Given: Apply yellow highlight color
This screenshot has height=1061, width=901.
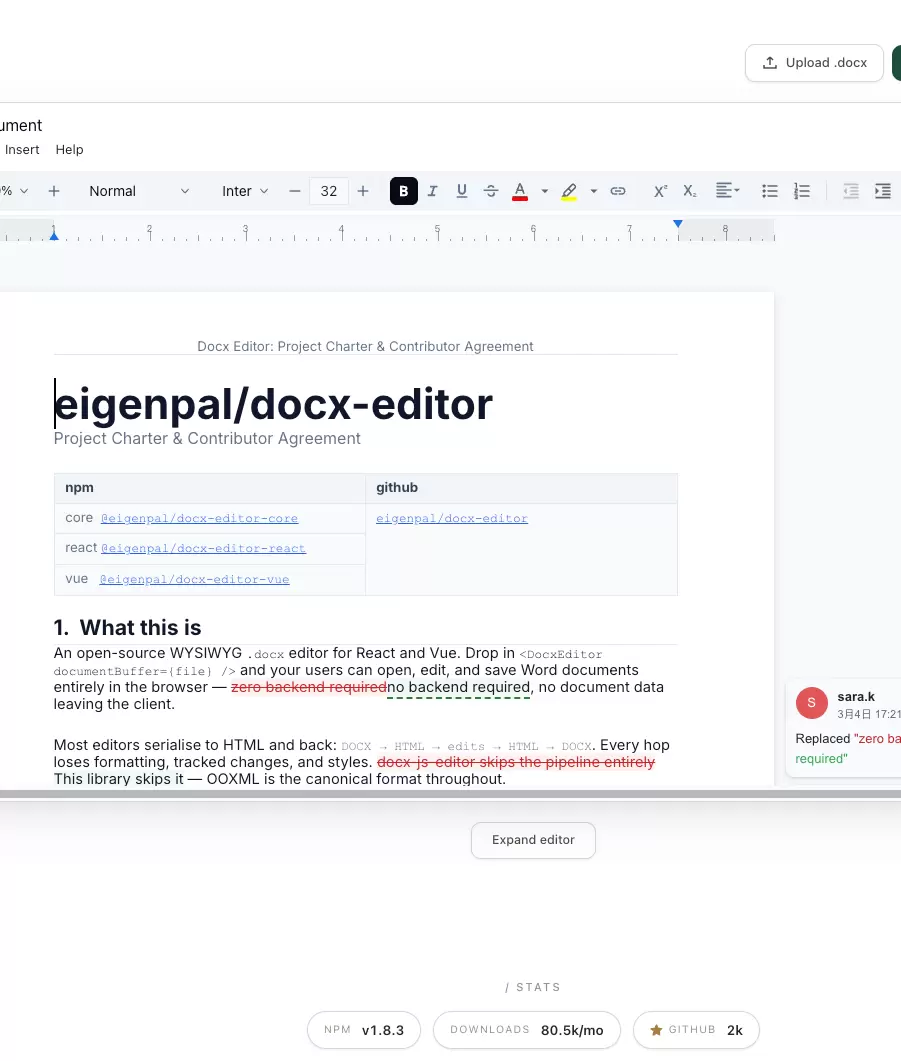Looking at the screenshot, I should [569, 191].
